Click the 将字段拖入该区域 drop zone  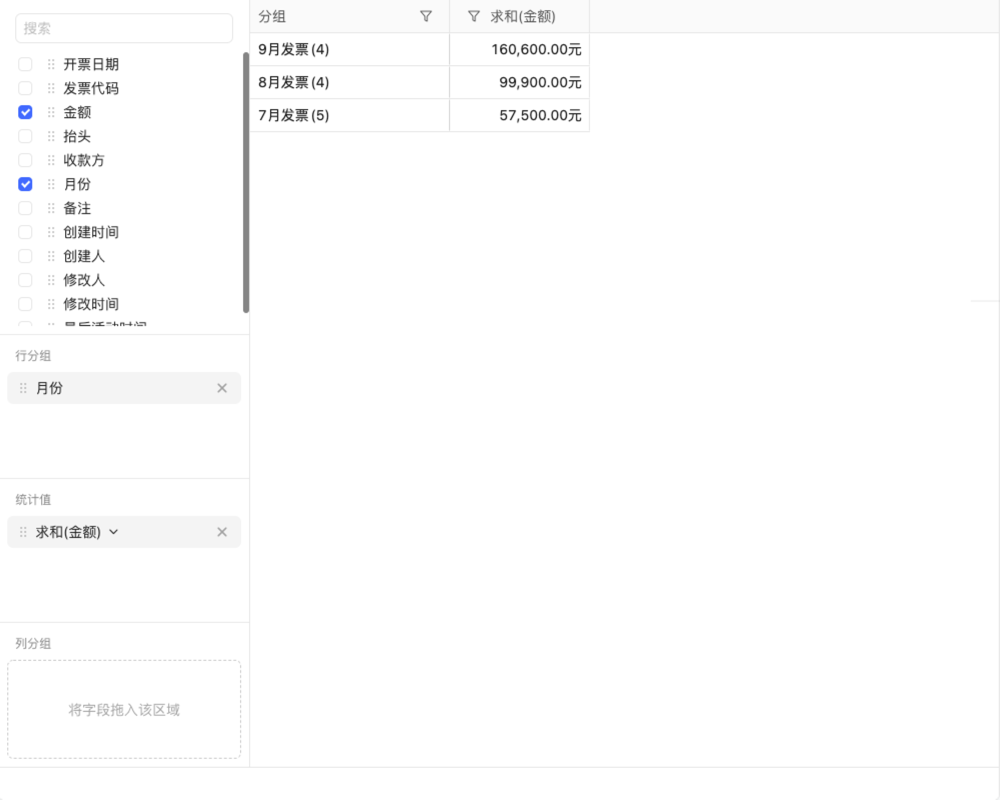pyautogui.click(x=124, y=710)
